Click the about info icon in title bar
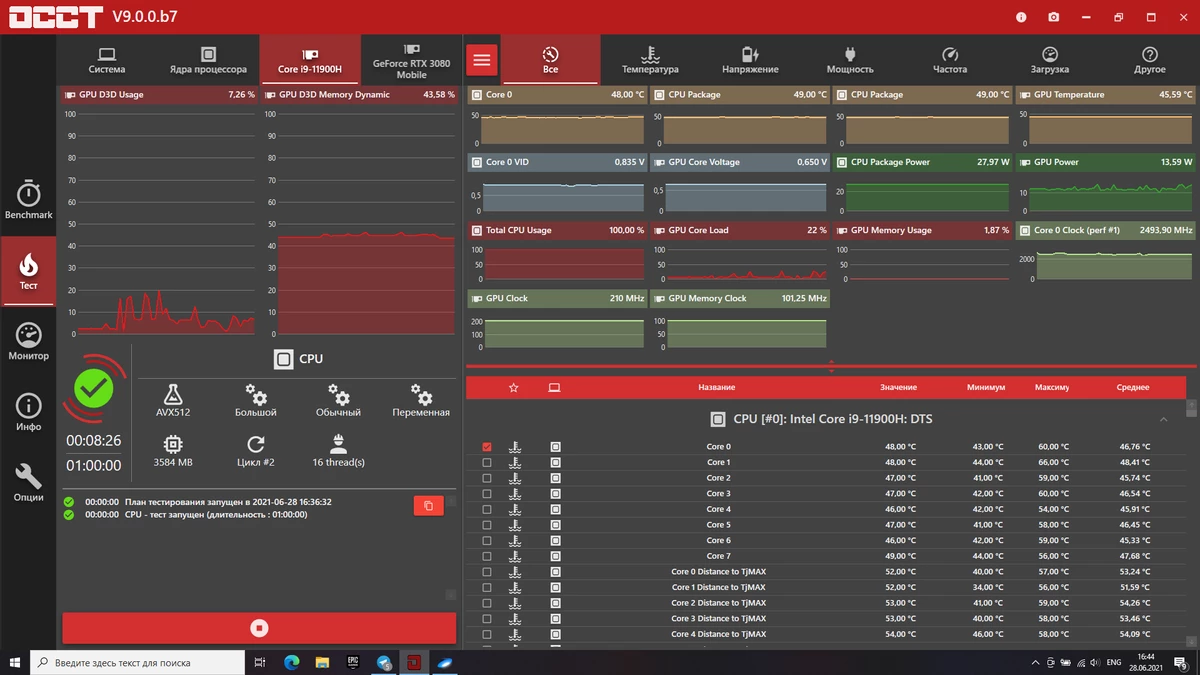The height and width of the screenshot is (675, 1200). [1021, 17]
